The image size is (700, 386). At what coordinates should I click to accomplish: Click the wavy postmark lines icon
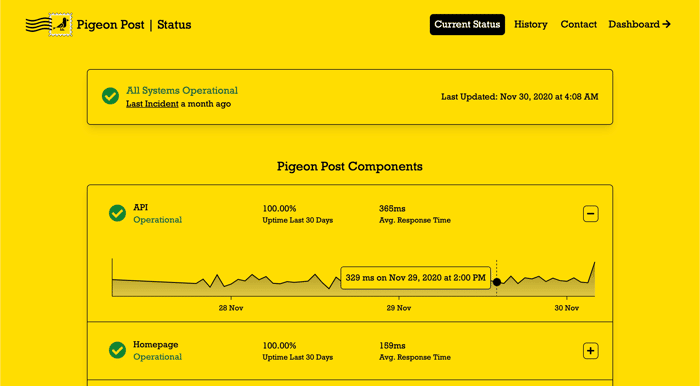pyautogui.click(x=37, y=25)
